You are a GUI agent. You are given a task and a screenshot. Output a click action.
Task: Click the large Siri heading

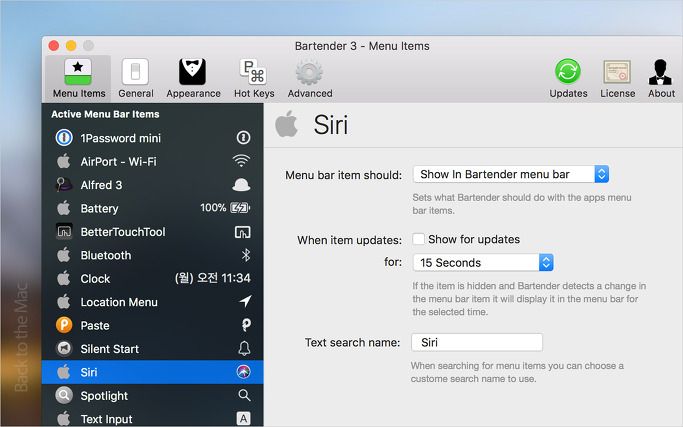click(x=331, y=125)
